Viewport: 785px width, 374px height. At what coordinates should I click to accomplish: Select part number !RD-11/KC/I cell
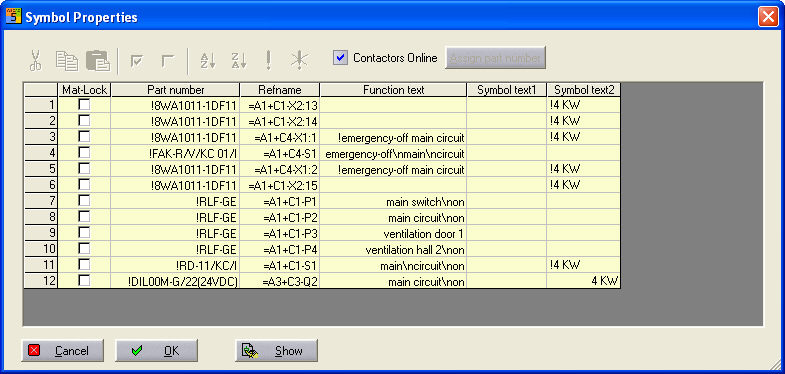point(175,265)
